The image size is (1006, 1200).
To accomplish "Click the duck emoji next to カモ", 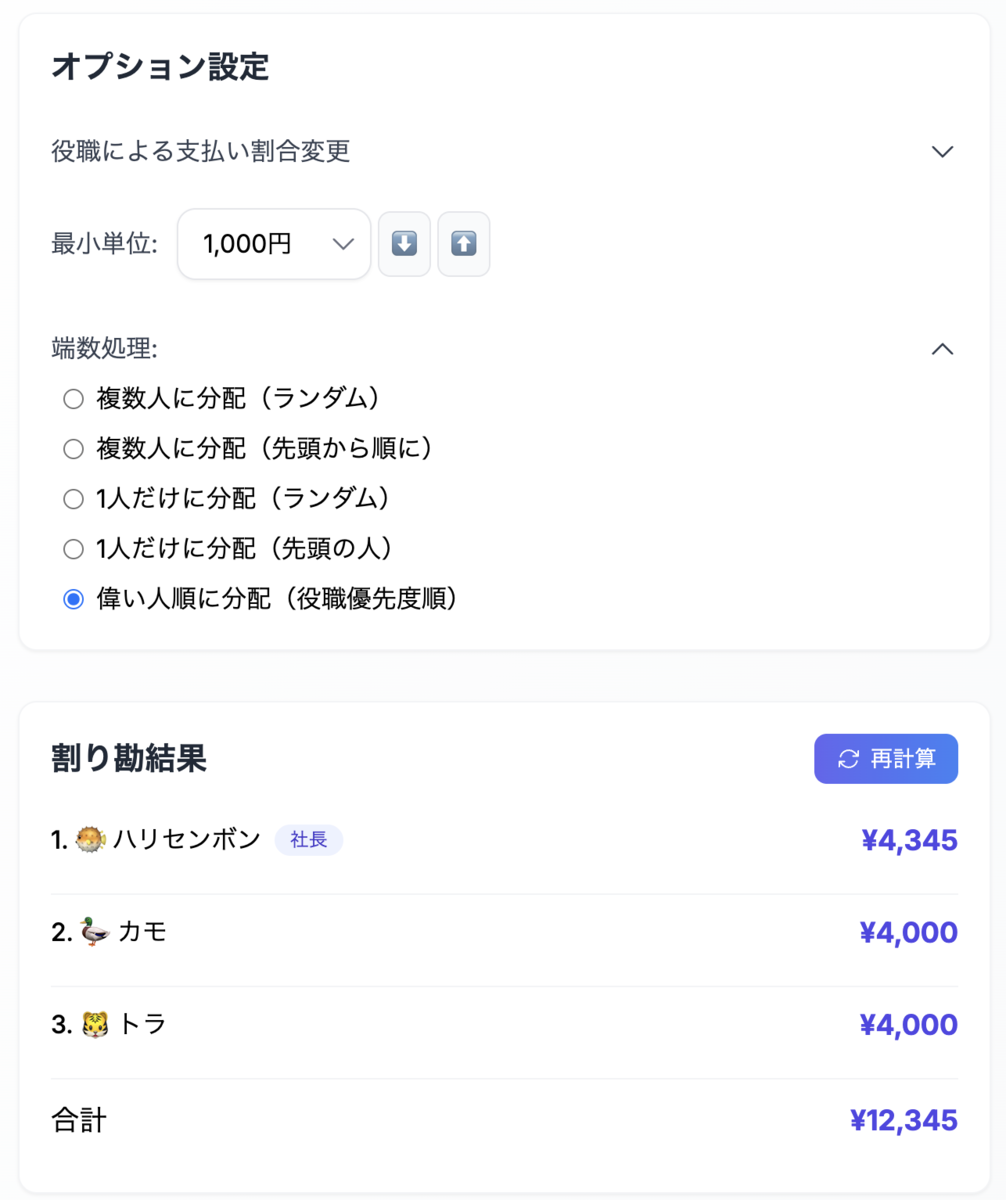I will click(x=95, y=932).
